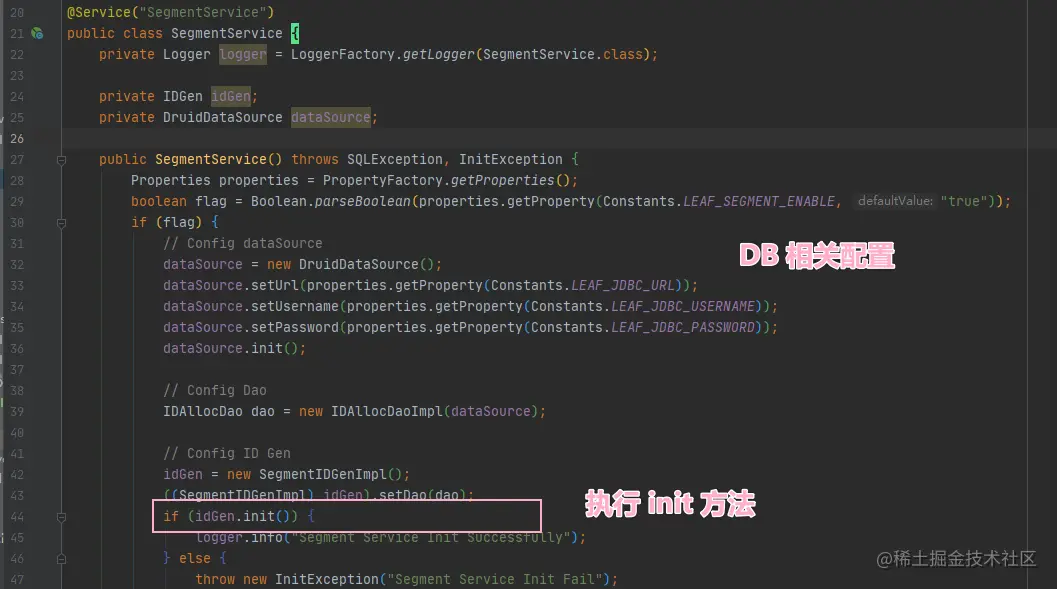Click 'dataSource.init()' on line 36
Image resolution: width=1057 pixels, height=589 pixels.
230,348
